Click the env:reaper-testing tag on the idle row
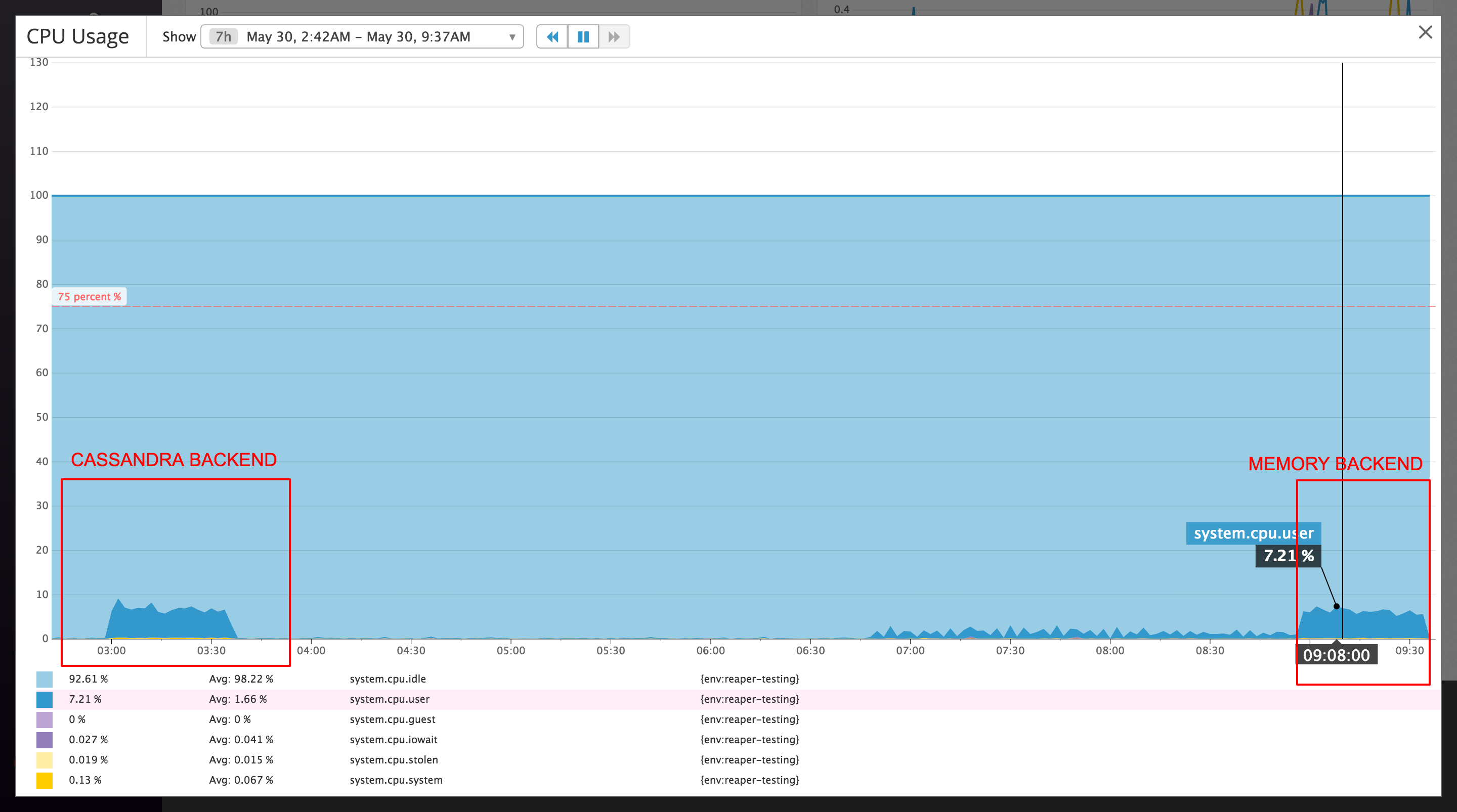Viewport: 1457px width, 812px height. tap(750, 679)
